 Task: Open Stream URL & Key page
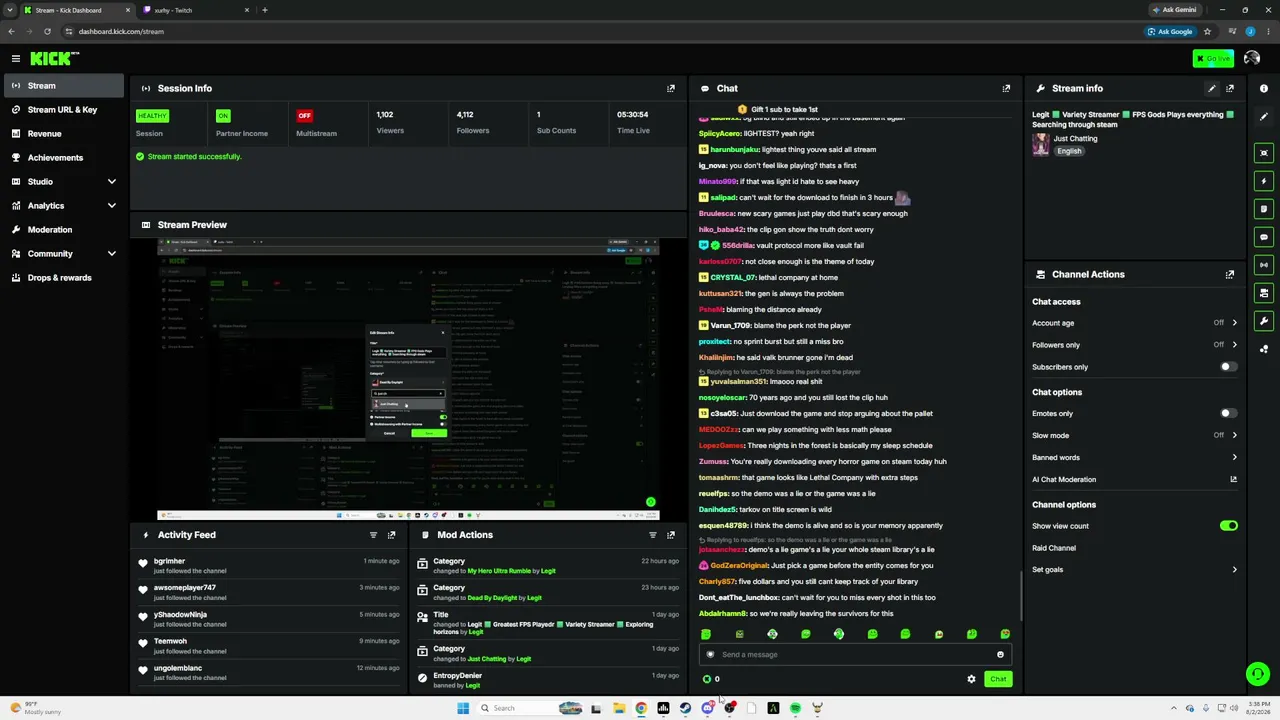(62, 110)
